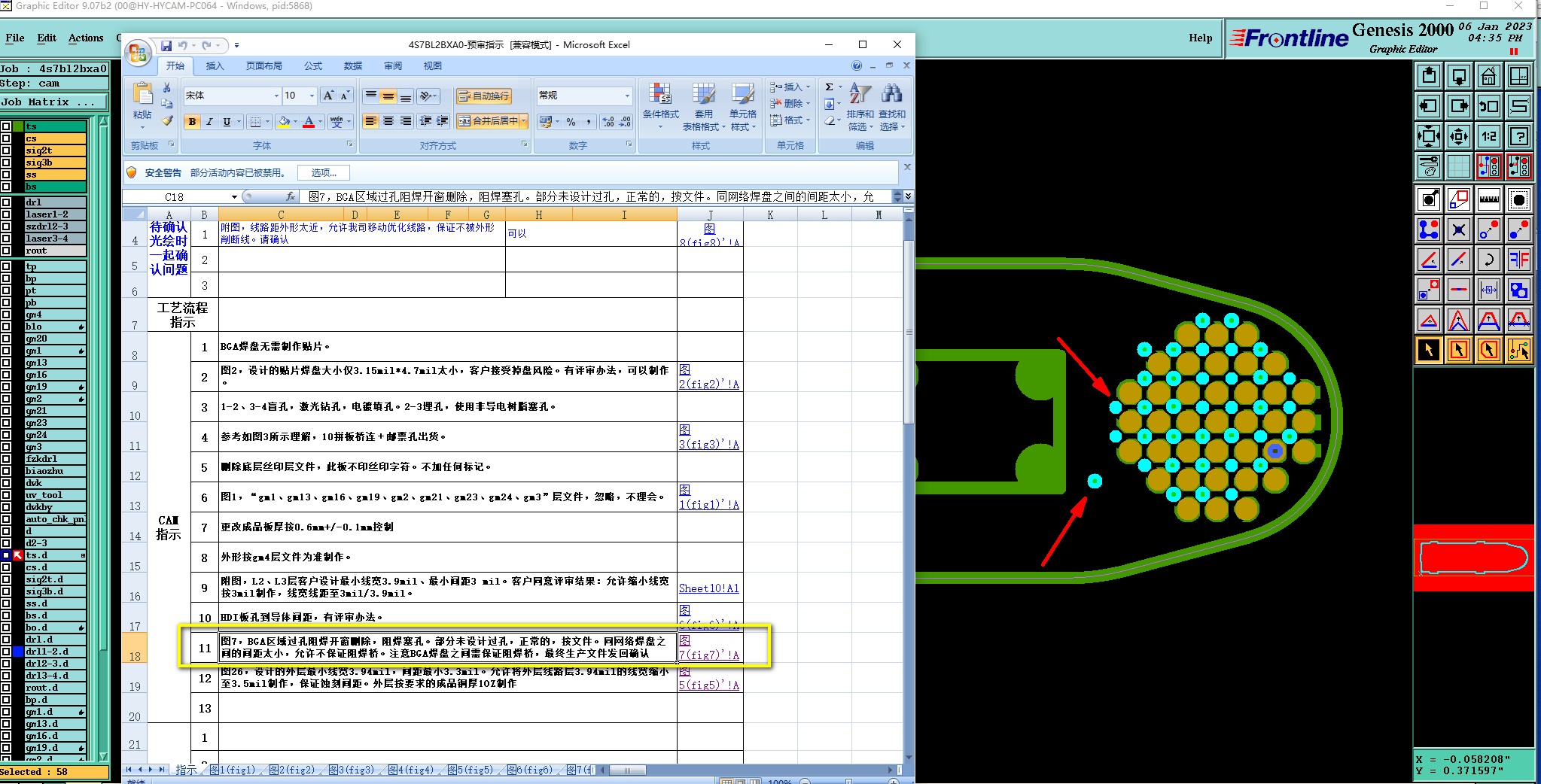The height and width of the screenshot is (784, 1541).
Task: Click the rotate arc tool icon
Action: coord(1488,260)
